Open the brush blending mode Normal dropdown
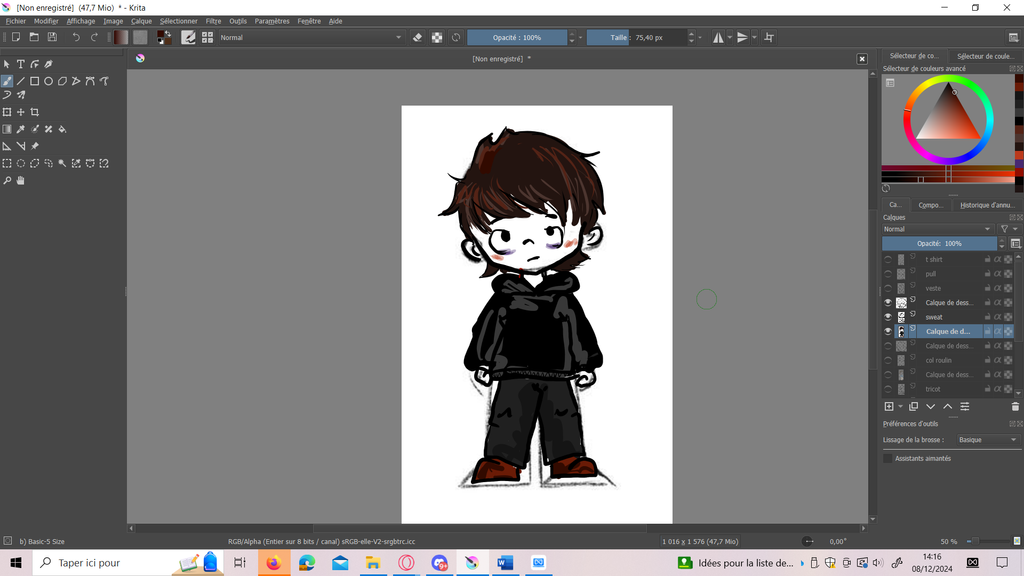This screenshot has height=576, width=1024. pyautogui.click(x=310, y=37)
